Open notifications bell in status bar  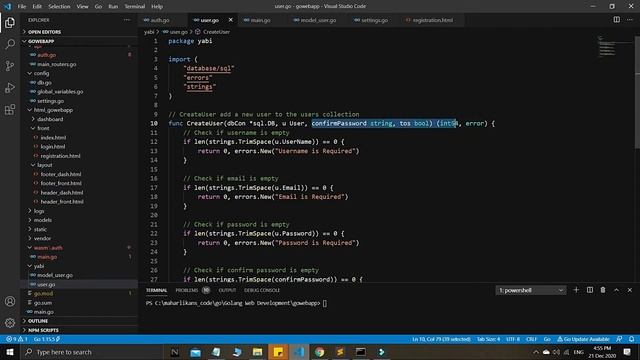tap(631, 339)
